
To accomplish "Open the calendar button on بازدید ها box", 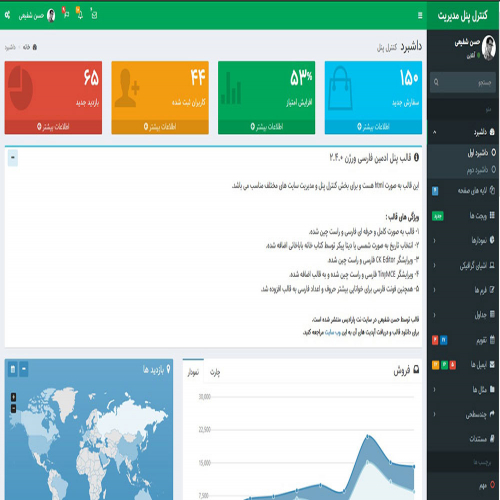I will pos(13,369).
